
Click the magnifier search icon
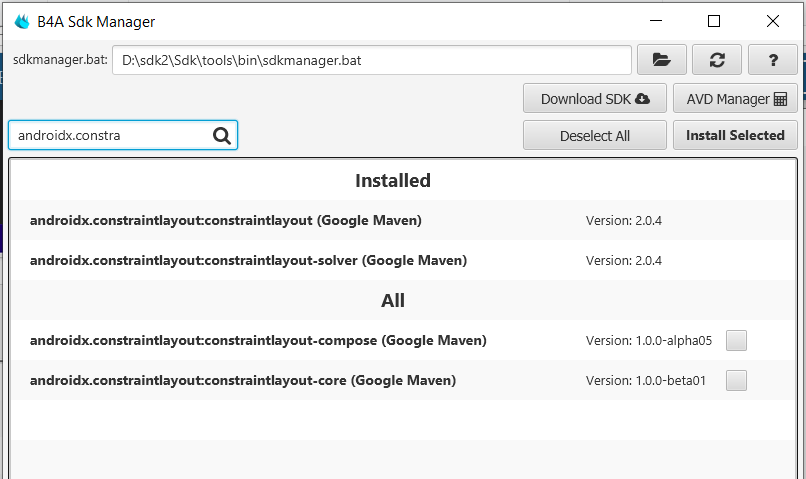[x=222, y=135]
